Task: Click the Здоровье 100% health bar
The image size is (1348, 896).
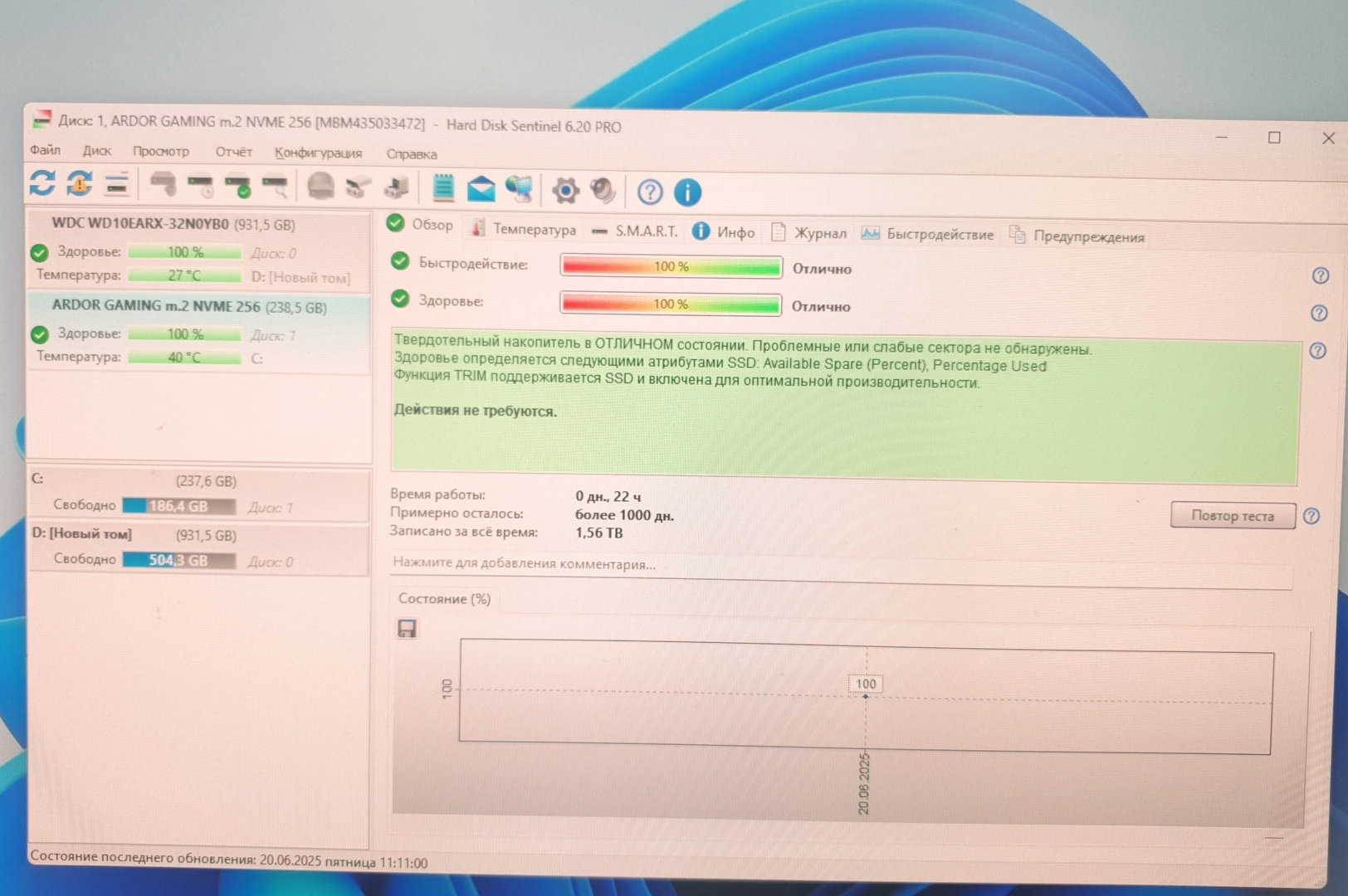Action: point(671,304)
